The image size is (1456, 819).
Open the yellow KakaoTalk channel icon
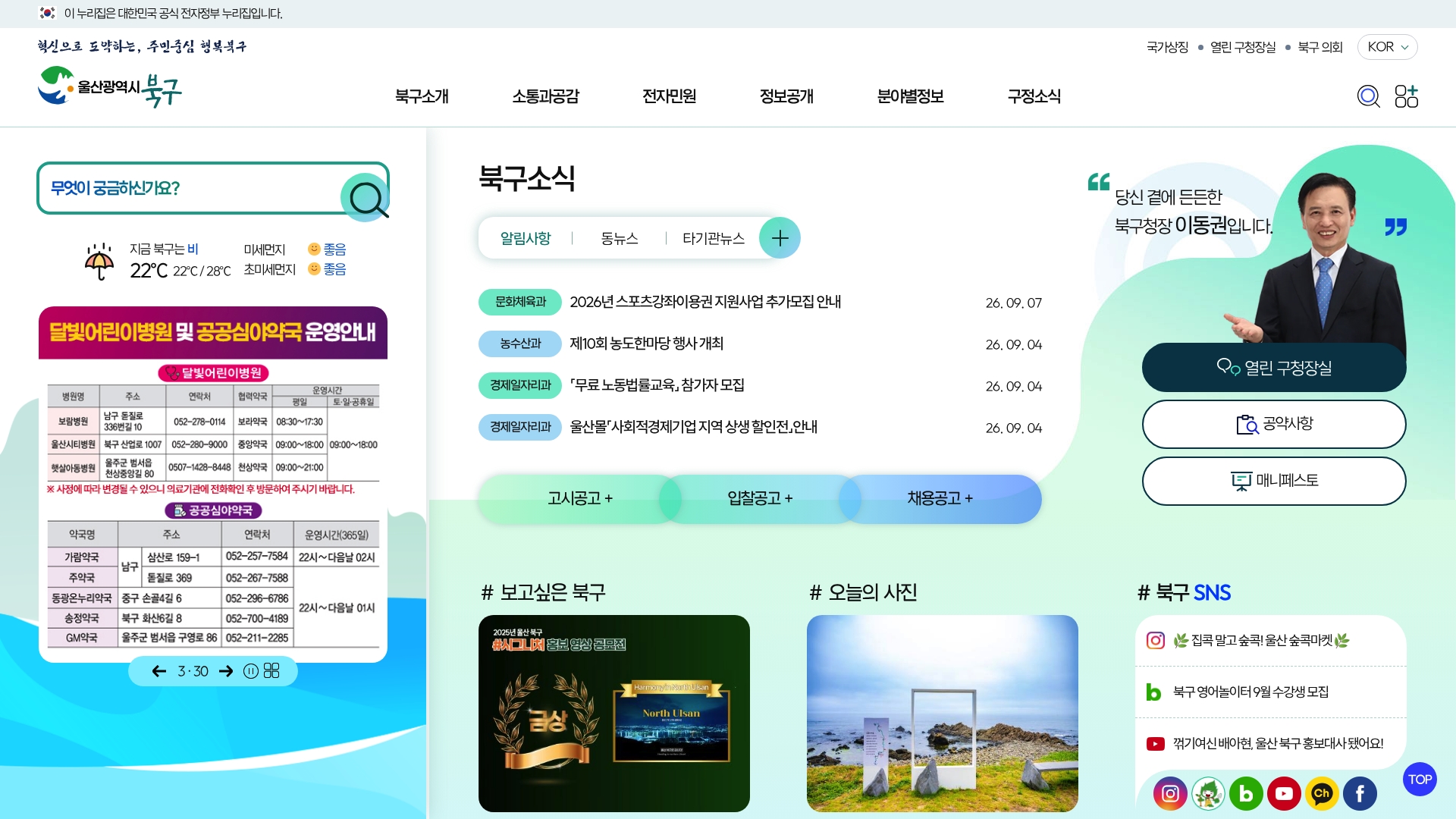click(x=1322, y=794)
